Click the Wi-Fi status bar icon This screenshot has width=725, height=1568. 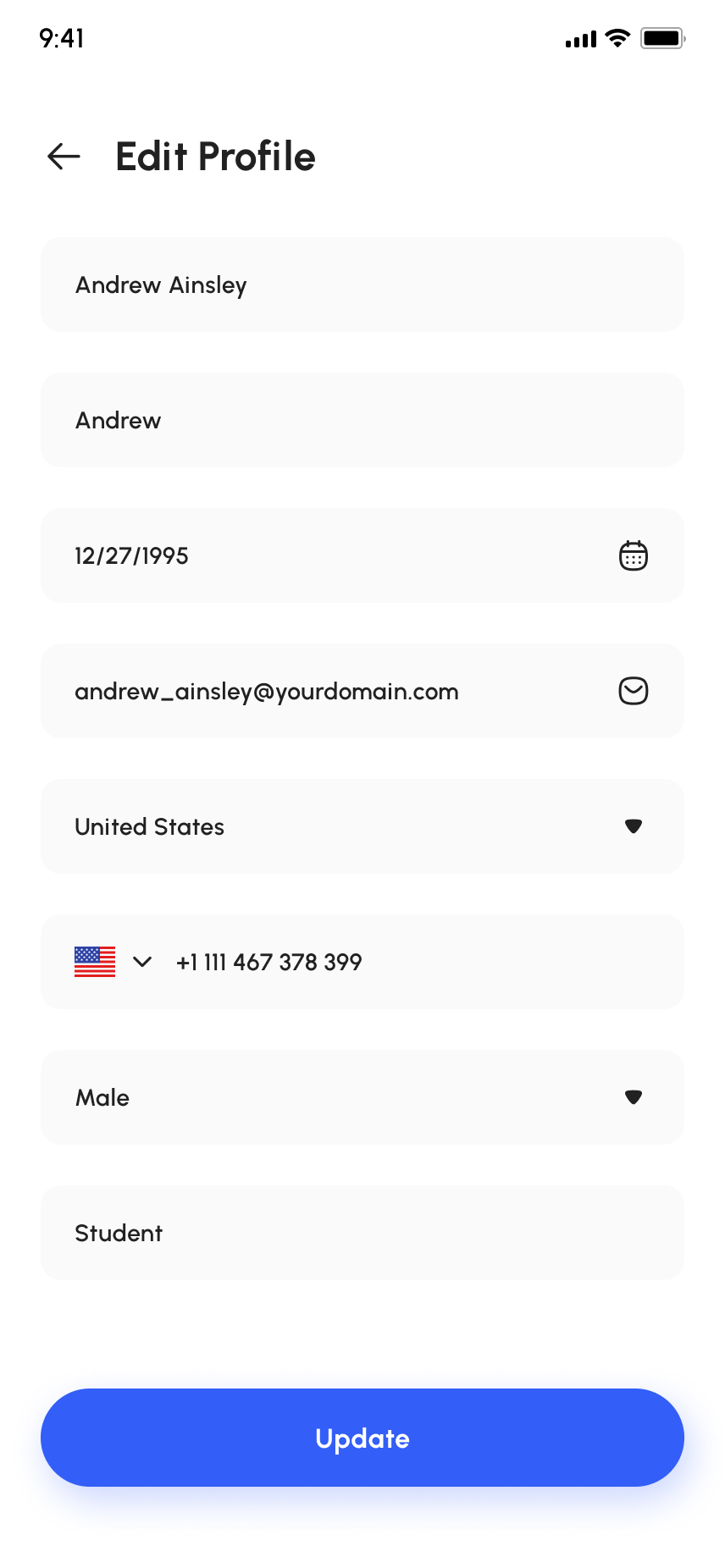pyautogui.click(x=618, y=38)
